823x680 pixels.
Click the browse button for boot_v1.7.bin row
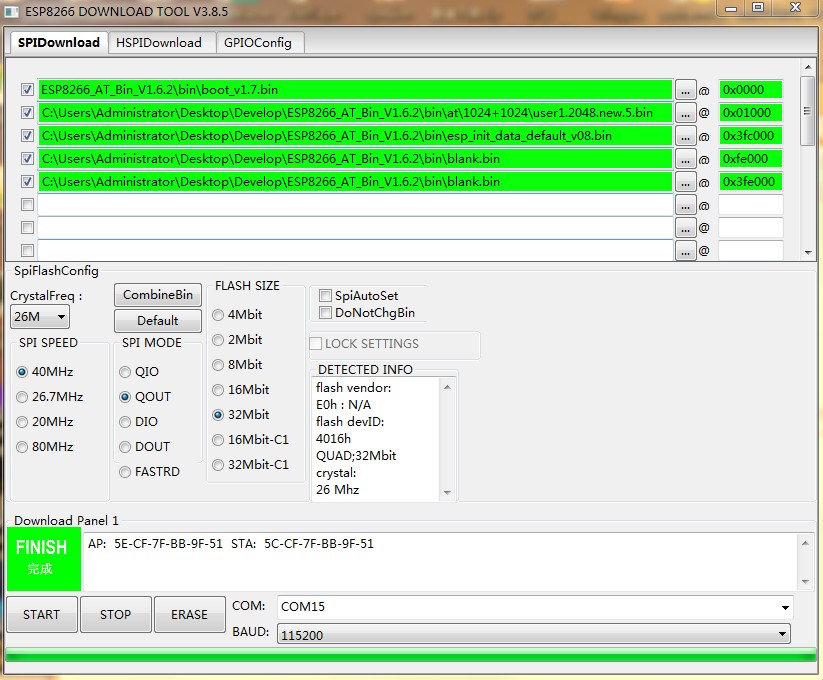click(x=685, y=90)
